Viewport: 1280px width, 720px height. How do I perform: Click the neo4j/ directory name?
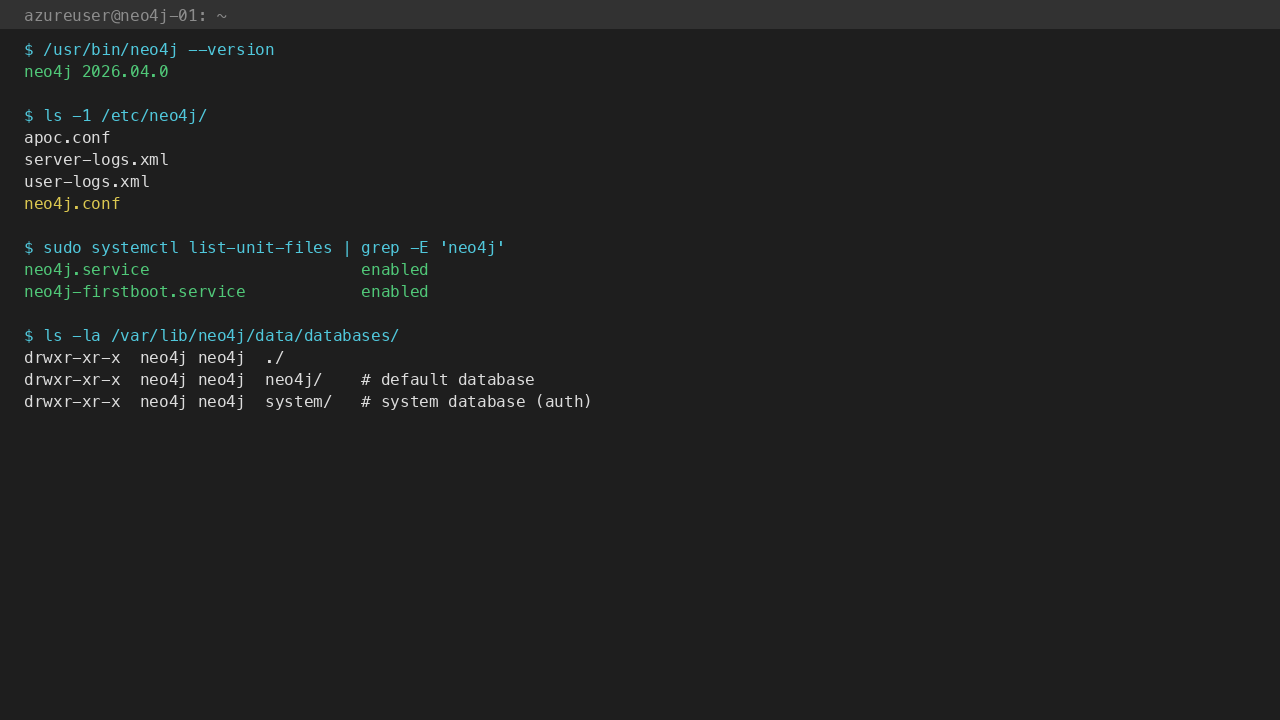point(294,380)
